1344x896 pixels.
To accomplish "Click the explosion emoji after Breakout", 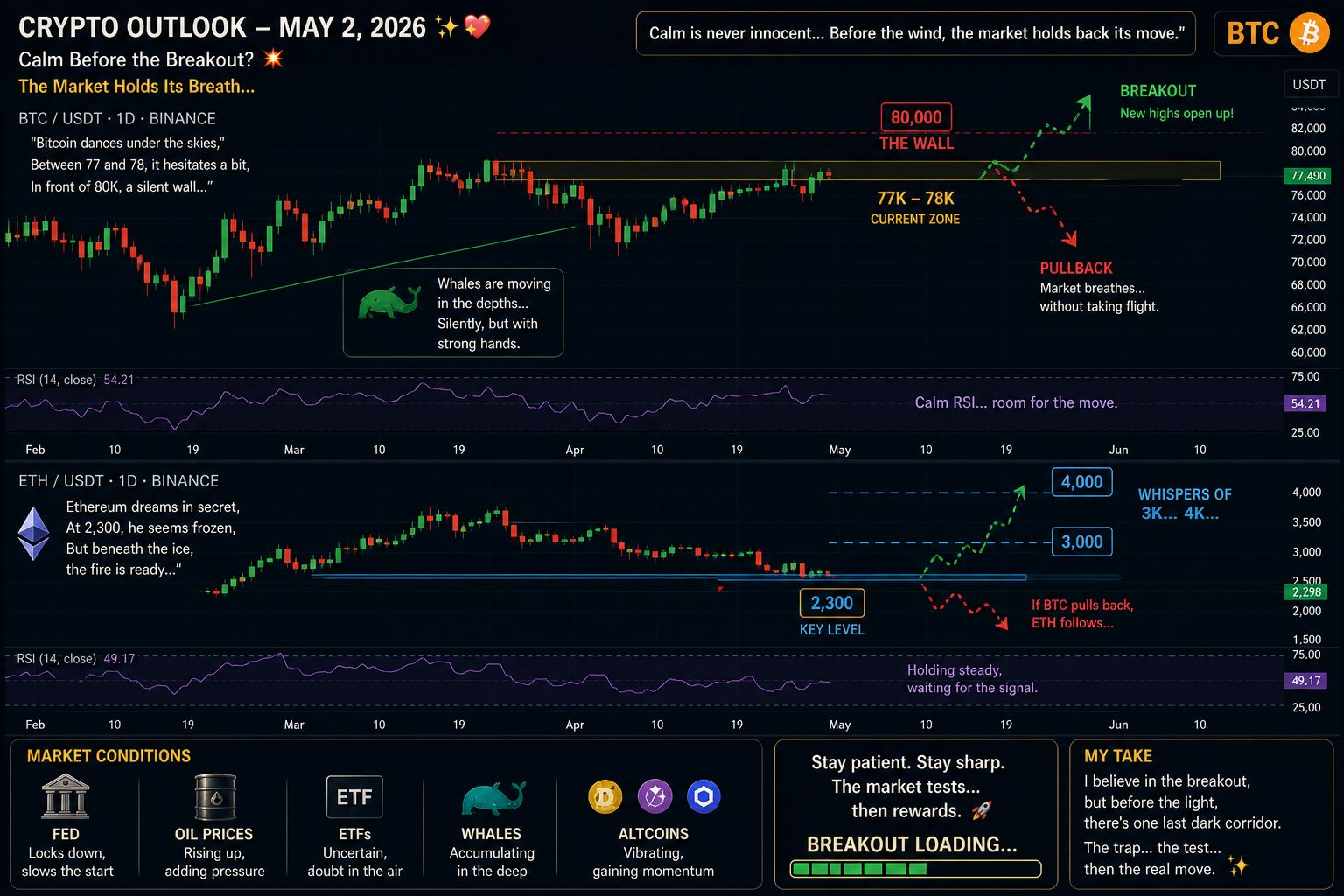I will pos(273,59).
